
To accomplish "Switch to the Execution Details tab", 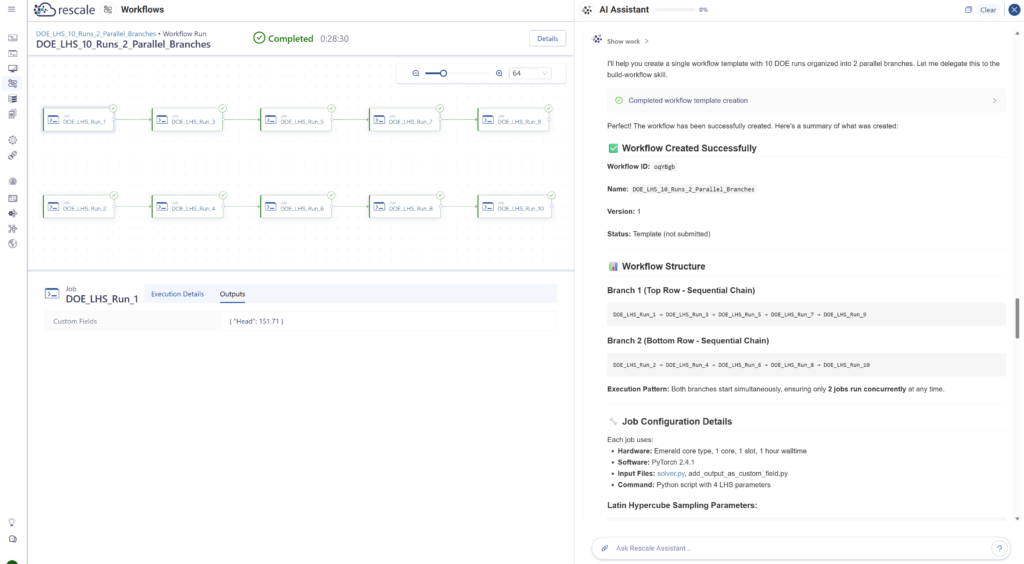I will [x=178, y=294].
